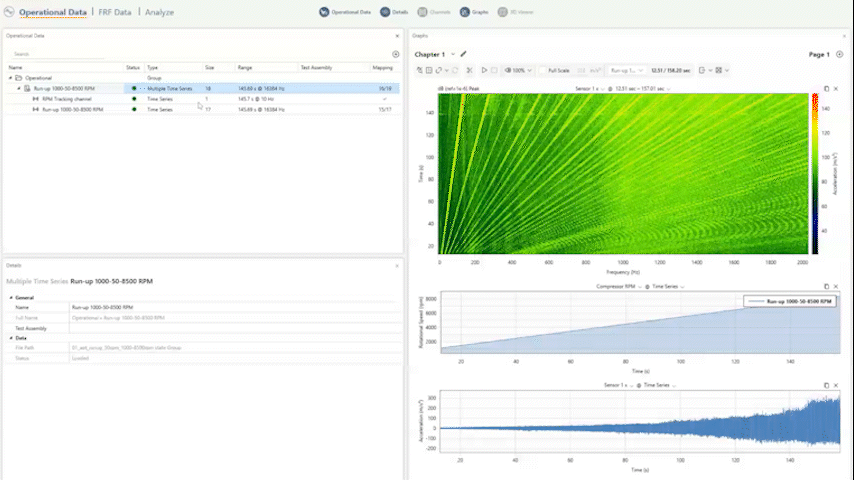Switch to the FRF Data tab
The image size is (854, 480).
115,12
